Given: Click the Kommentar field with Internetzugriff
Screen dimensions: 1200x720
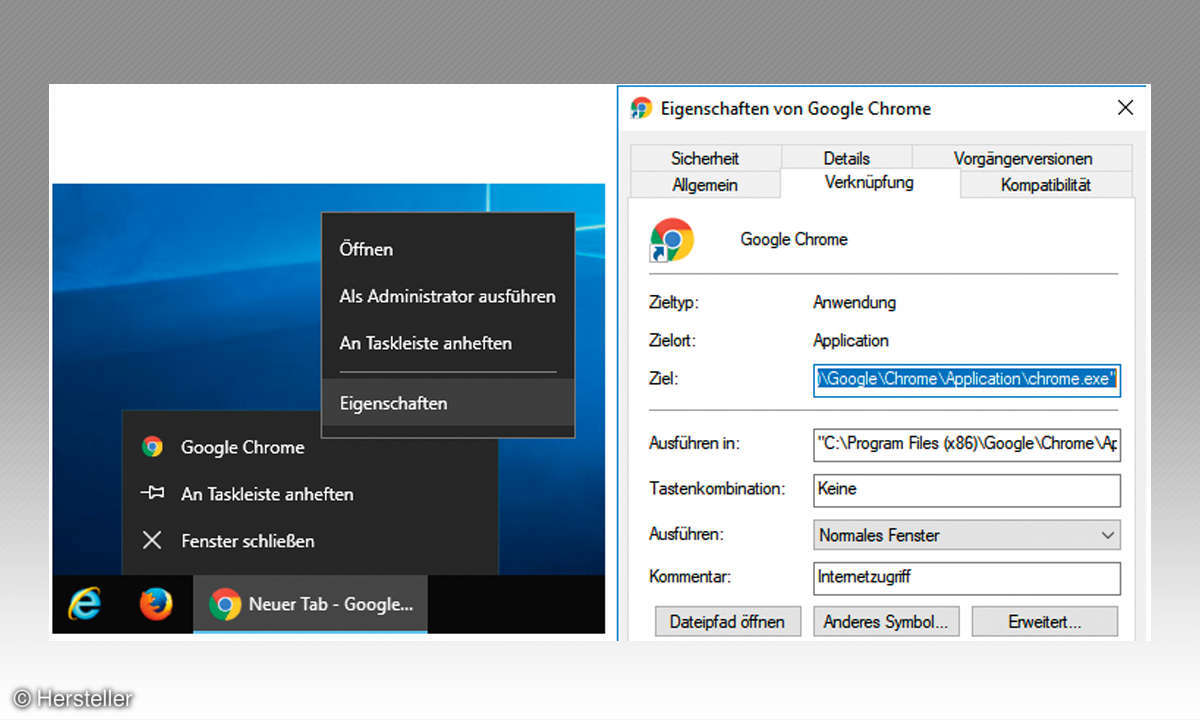Looking at the screenshot, I should (x=967, y=577).
